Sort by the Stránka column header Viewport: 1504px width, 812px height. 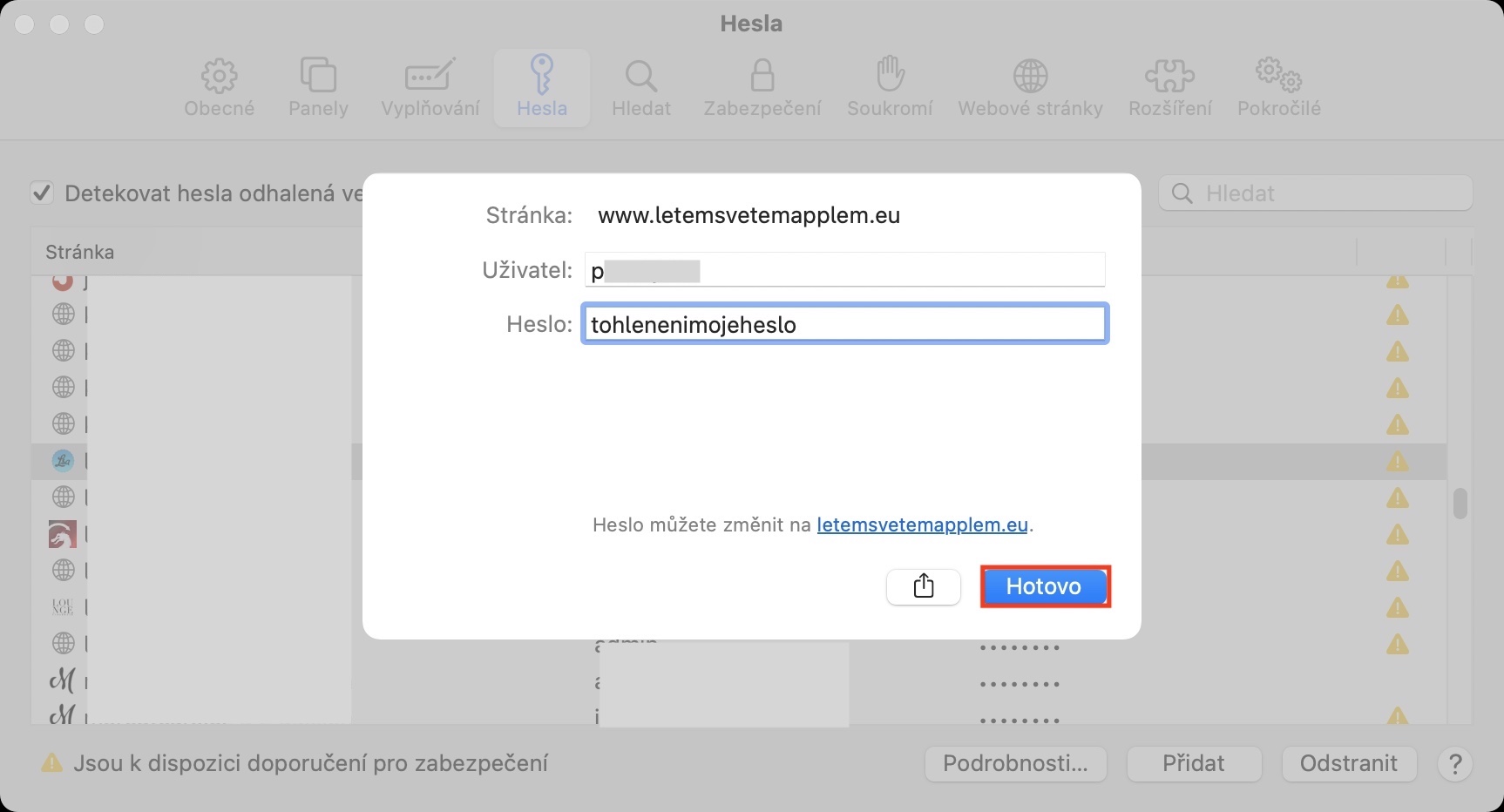point(80,252)
